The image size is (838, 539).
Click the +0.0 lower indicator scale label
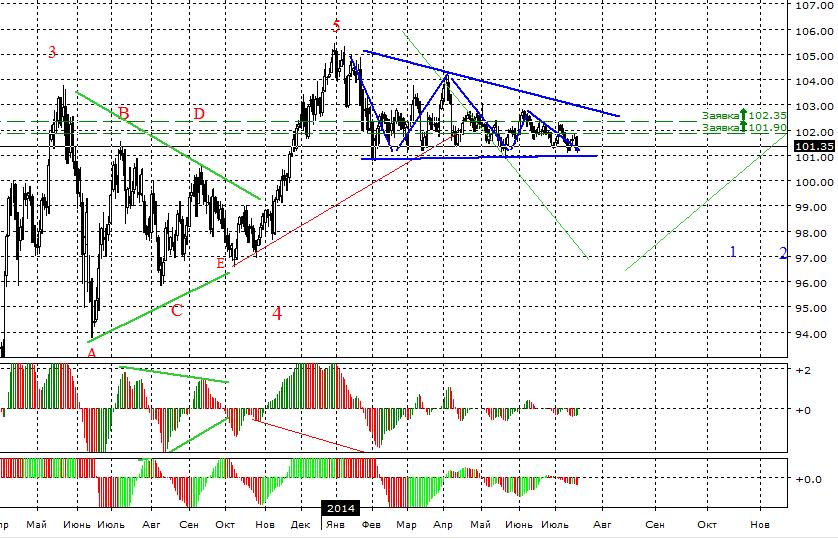(x=809, y=479)
